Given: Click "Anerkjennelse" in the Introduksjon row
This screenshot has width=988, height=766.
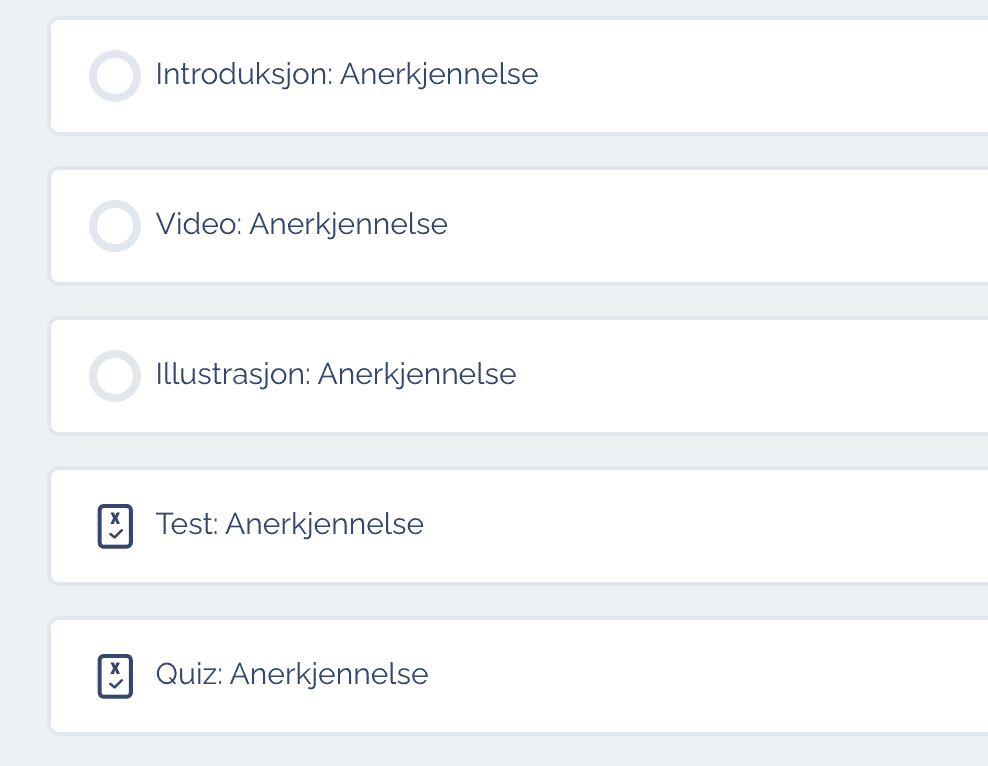Looking at the screenshot, I should 439,75.
